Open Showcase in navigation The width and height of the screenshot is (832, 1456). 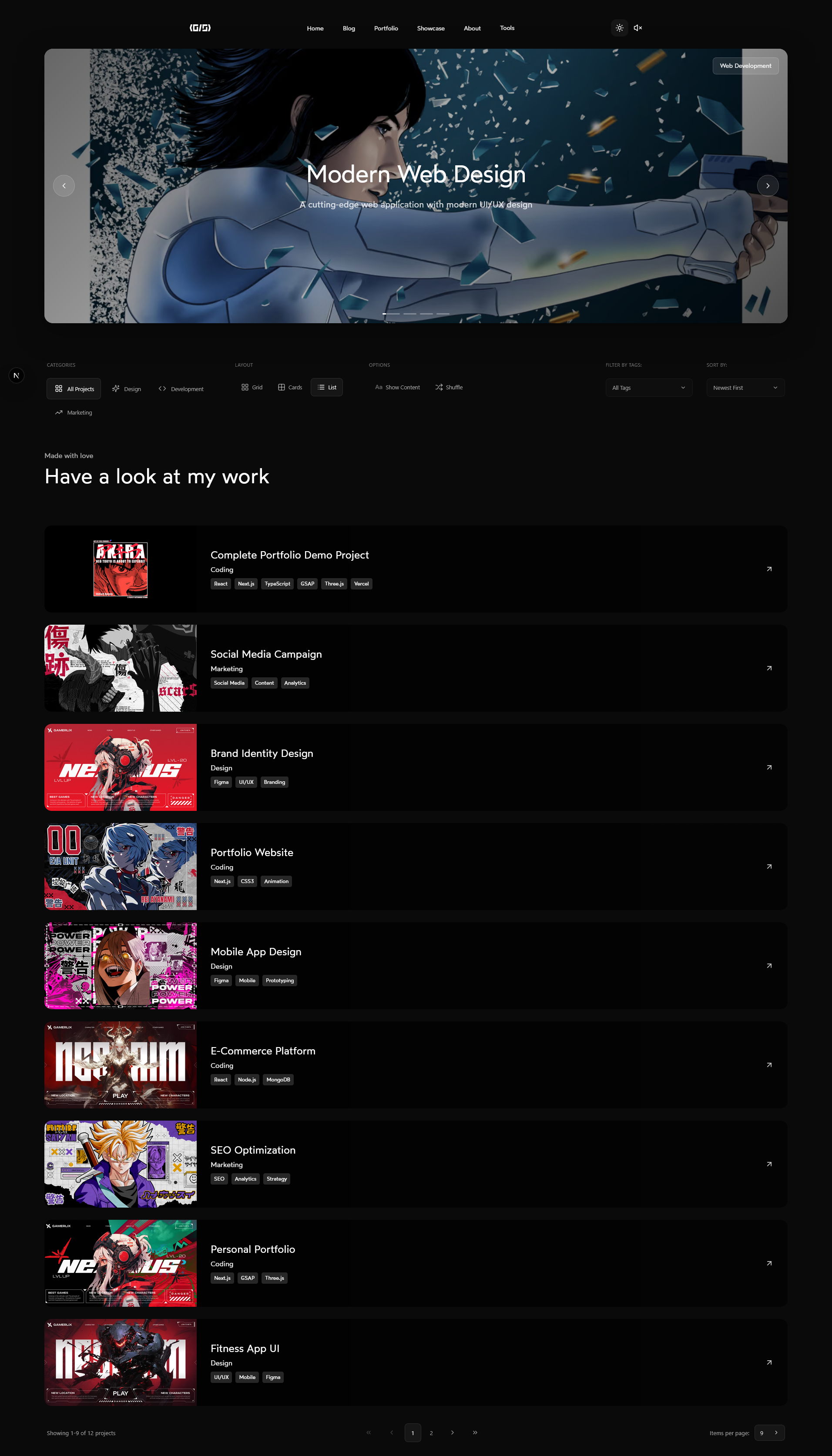(x=430, y=28)
